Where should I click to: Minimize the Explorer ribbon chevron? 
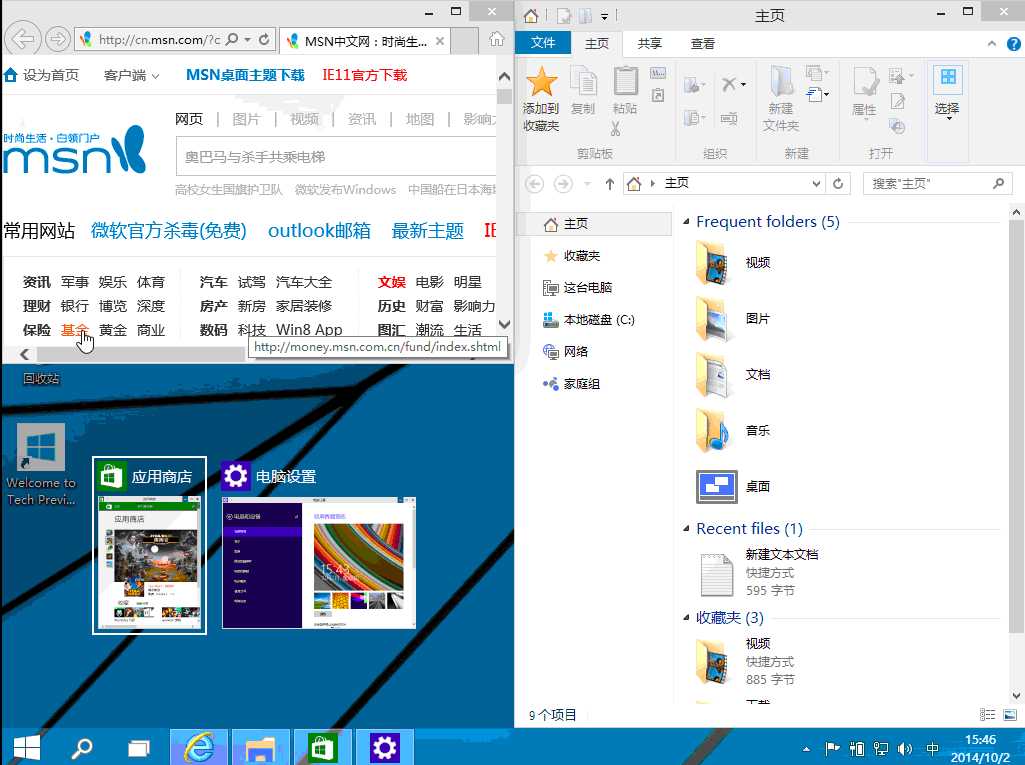(992, 44)
